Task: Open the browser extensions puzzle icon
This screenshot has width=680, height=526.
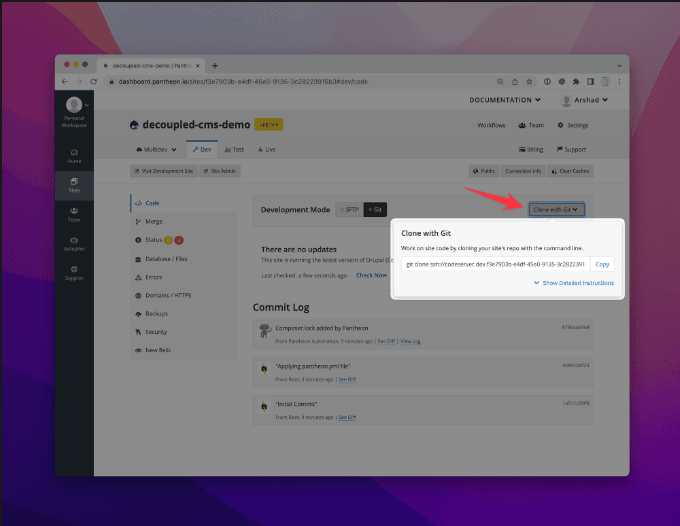Action: click(576, 82)
